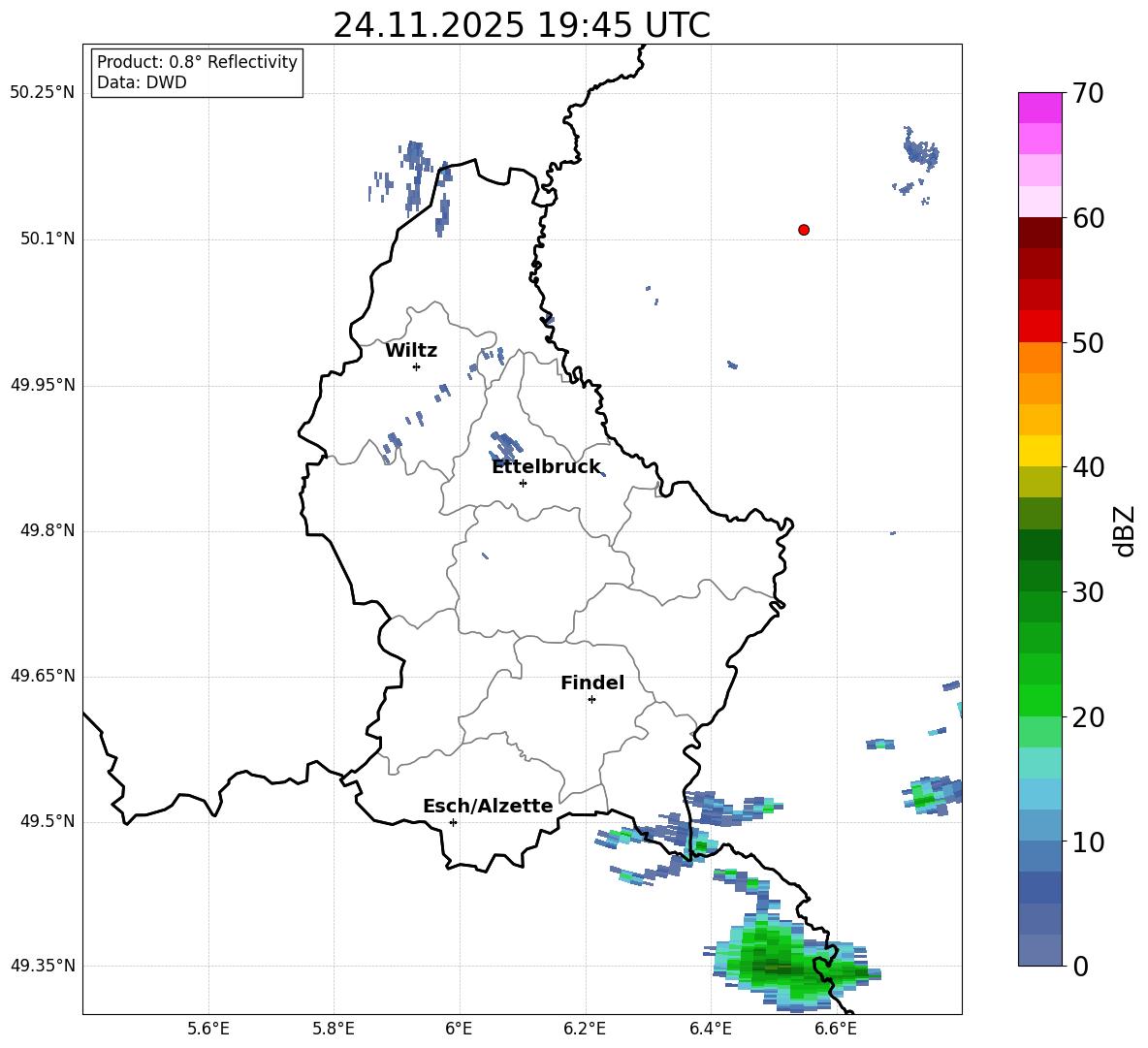
Task: Click the 49.5°N latitude label
Action: [x=48, y=821]
